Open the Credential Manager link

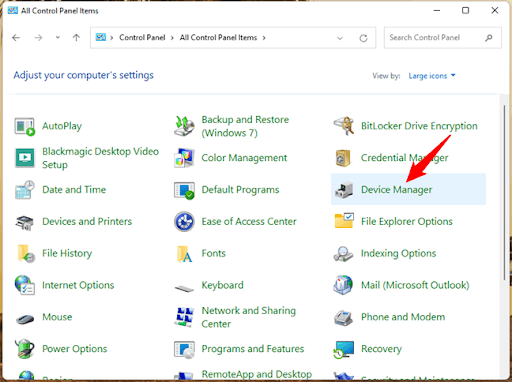(x=404, y=158)
